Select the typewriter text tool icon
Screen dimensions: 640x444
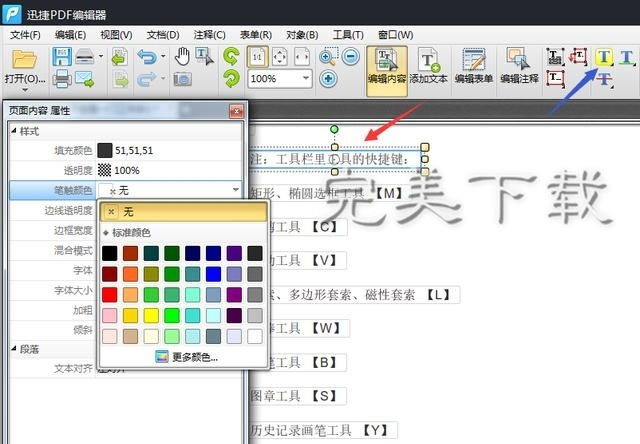point(555,57)
